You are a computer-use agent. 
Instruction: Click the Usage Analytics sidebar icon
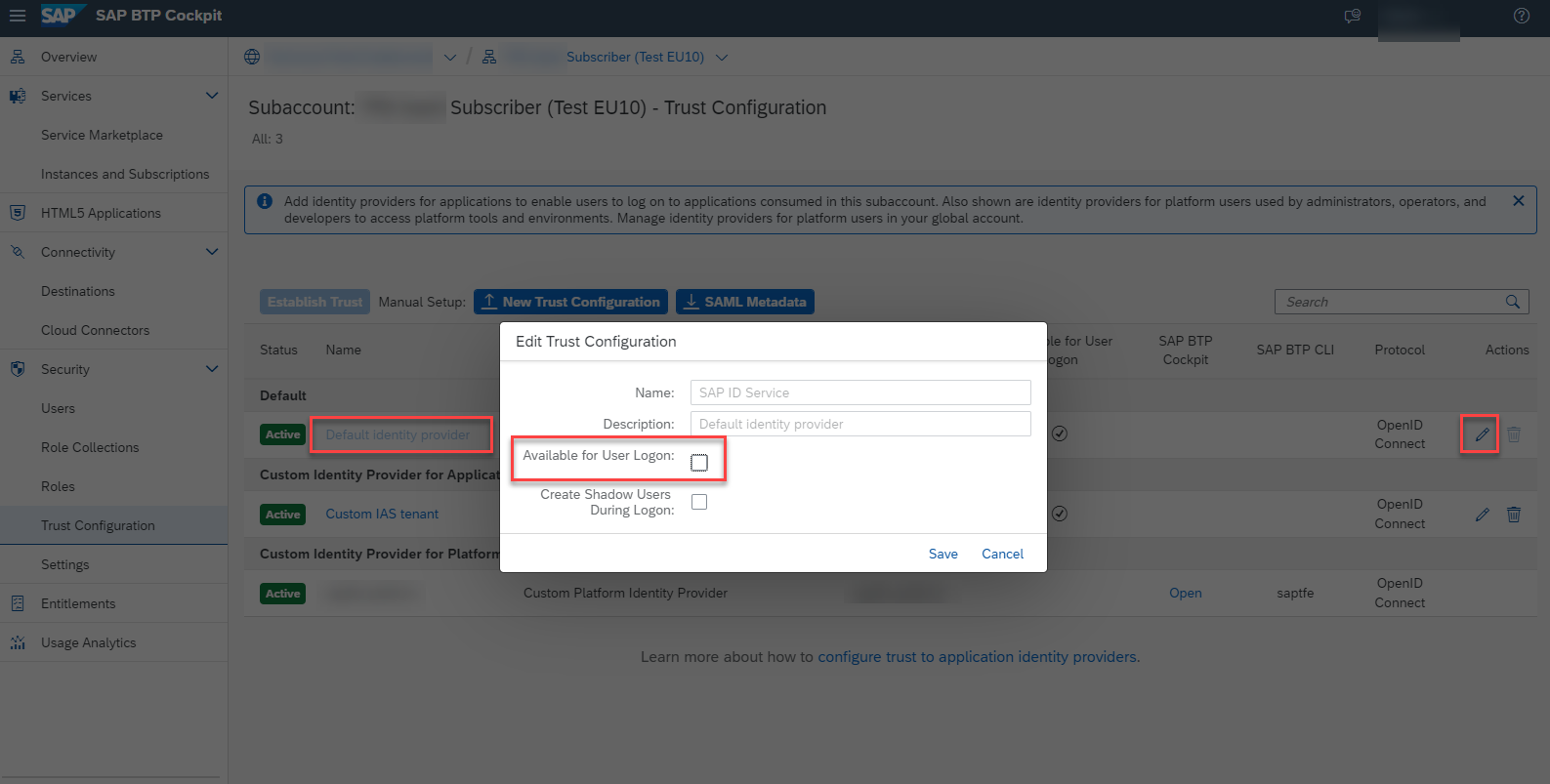[18, 642]
